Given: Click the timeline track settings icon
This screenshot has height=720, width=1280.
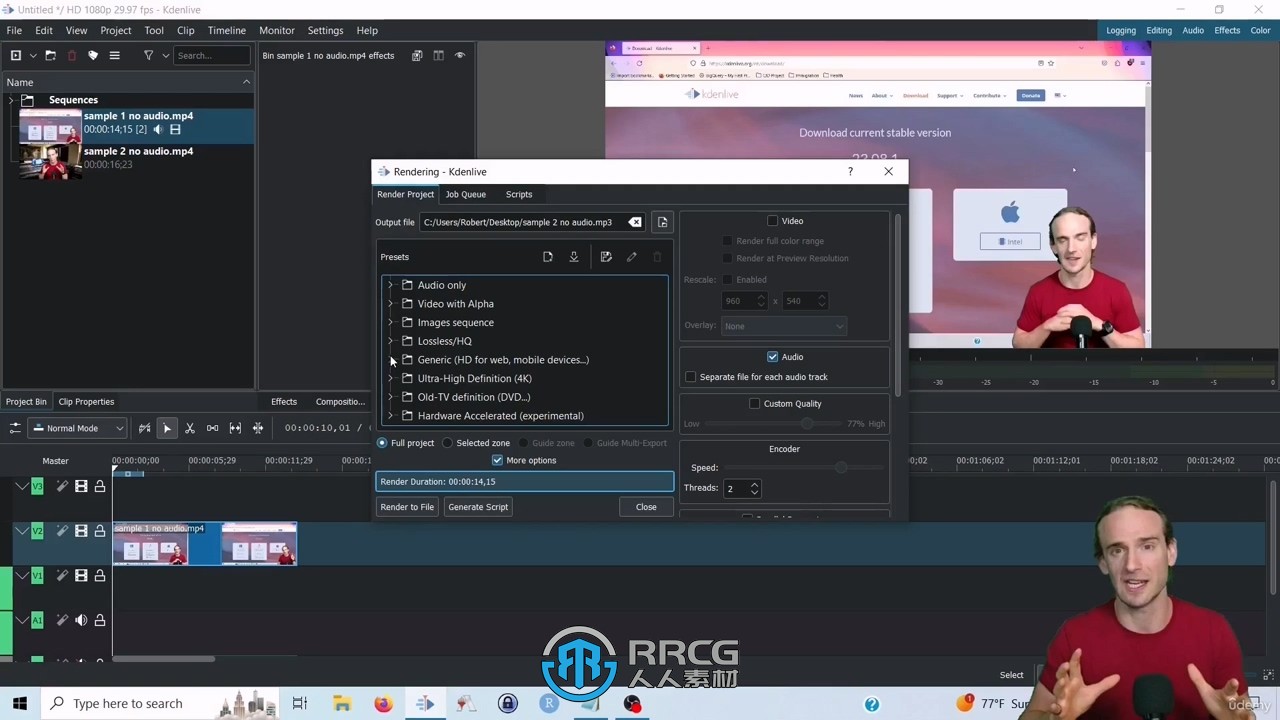Looking at the screenshot, I should (15, 428).
